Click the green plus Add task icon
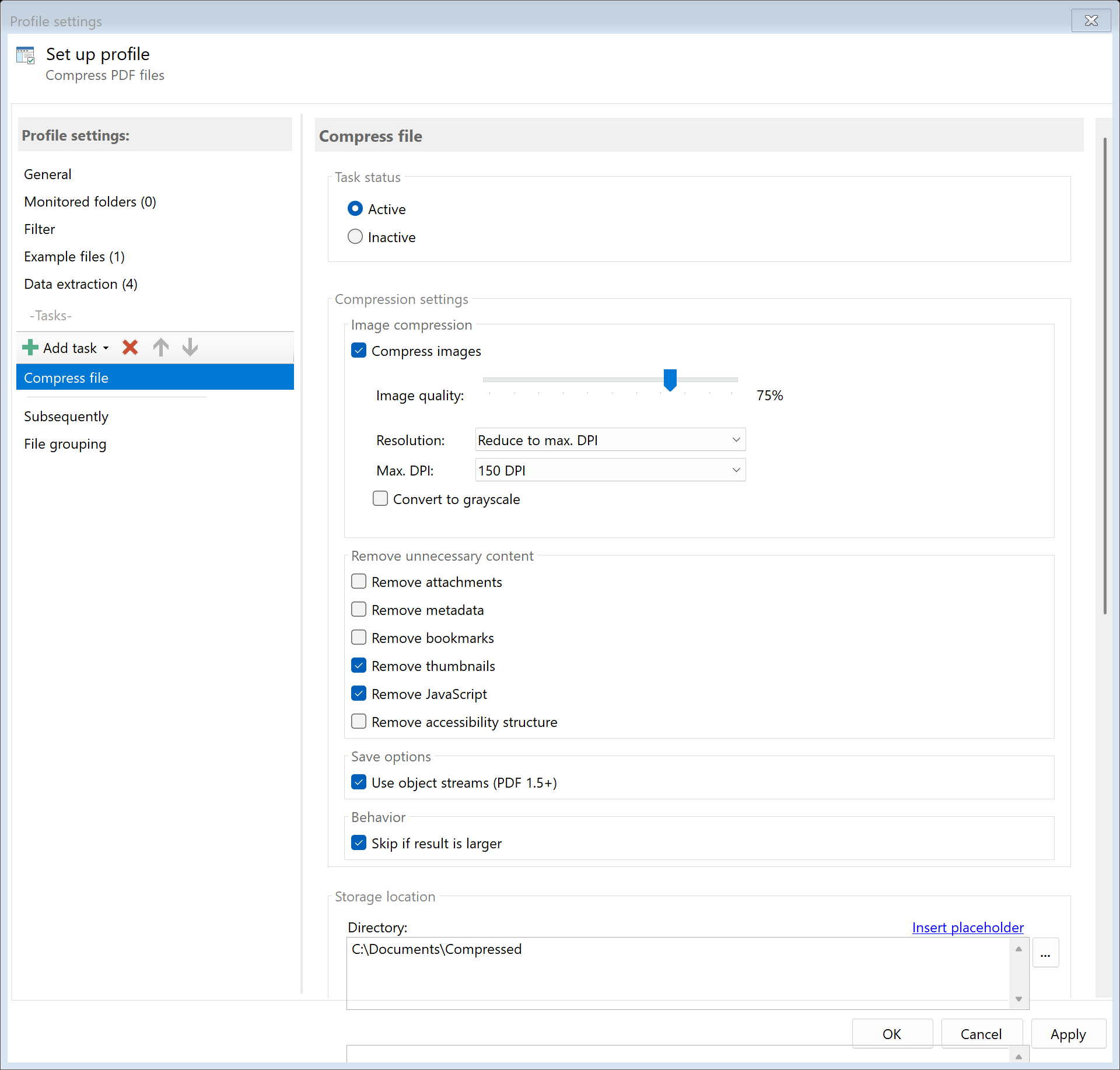 [30, 348]
